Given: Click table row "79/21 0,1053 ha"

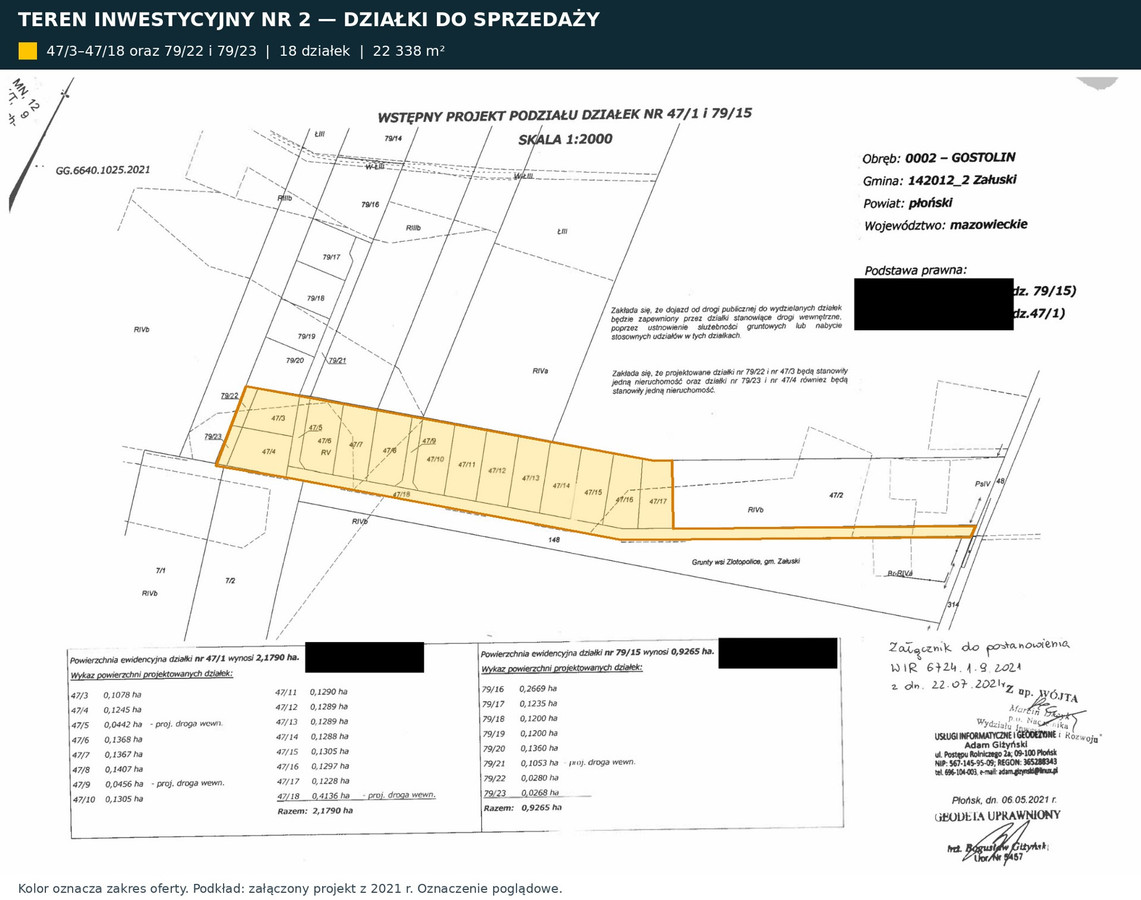Looking at the screenshot, I should click(x=559, y=762).
